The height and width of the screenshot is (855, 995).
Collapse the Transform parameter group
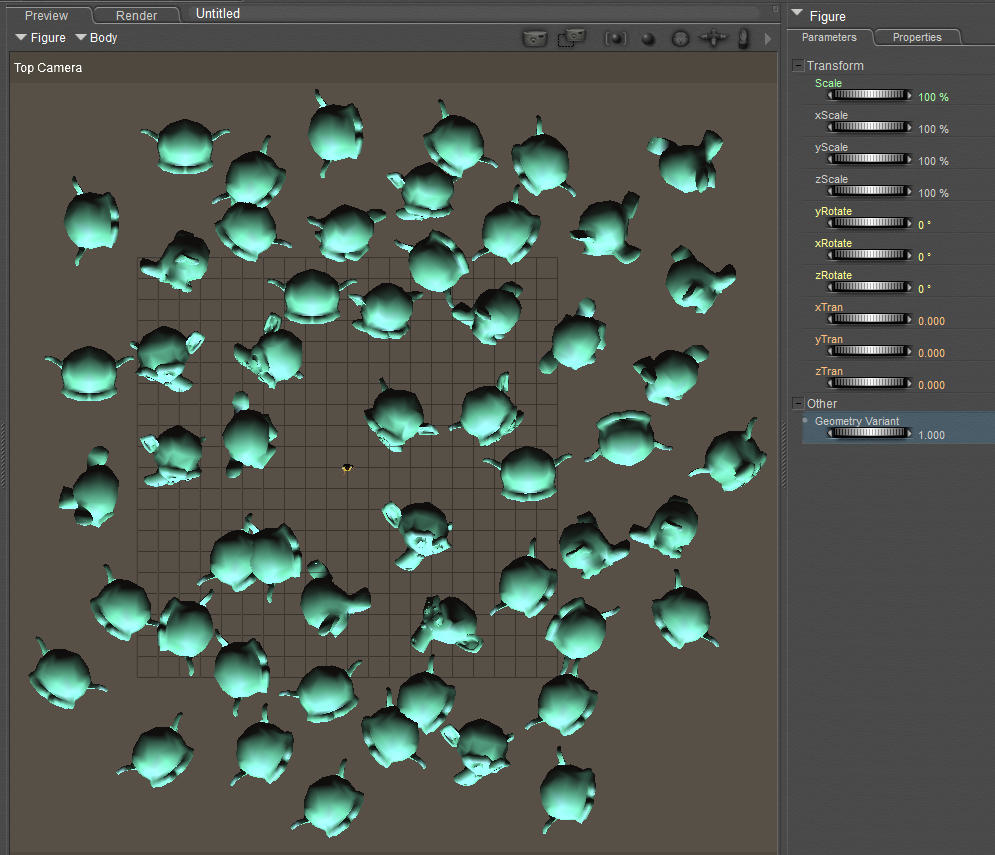coord(798,66)
